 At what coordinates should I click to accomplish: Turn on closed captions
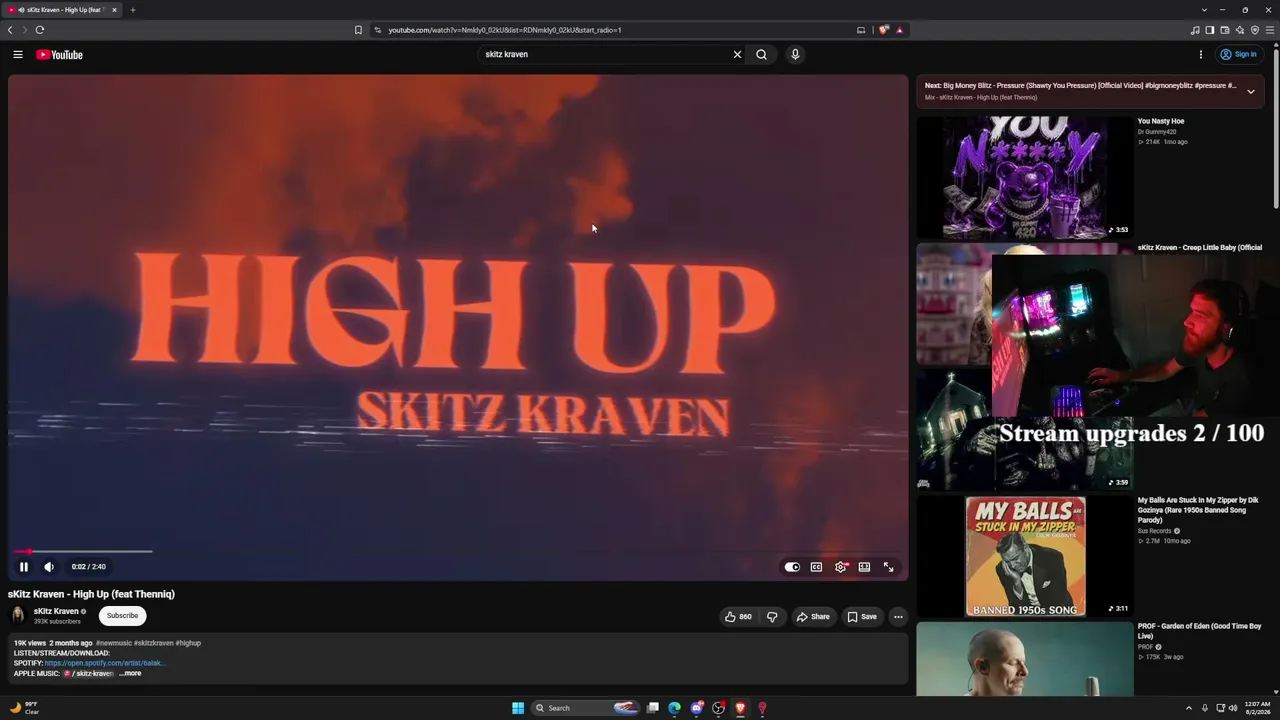(816, 567)
